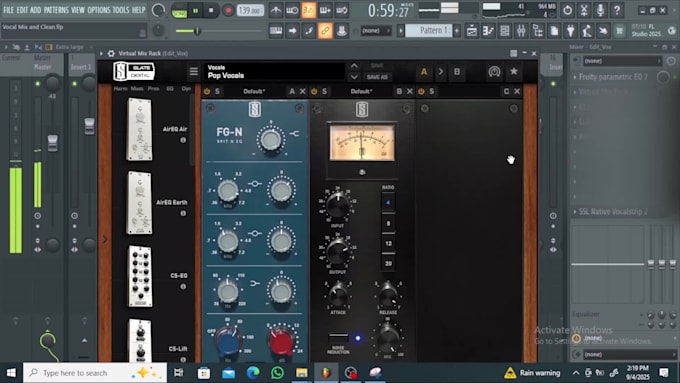
Task: Open the browser icon in toolbar
Action: tap(538, 31)
